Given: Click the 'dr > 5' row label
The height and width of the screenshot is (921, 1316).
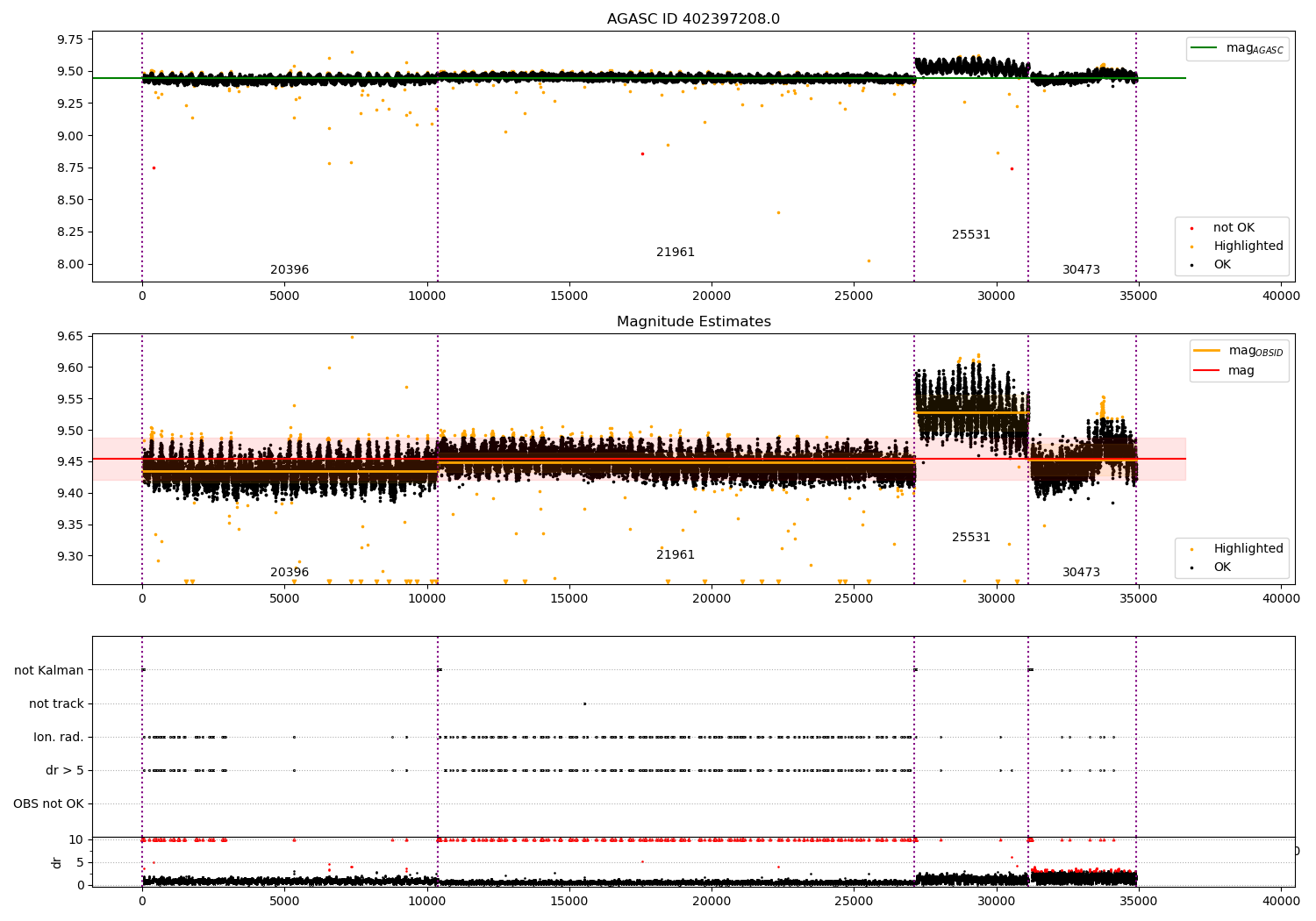Looking at the screenshot, I should 65,770.
